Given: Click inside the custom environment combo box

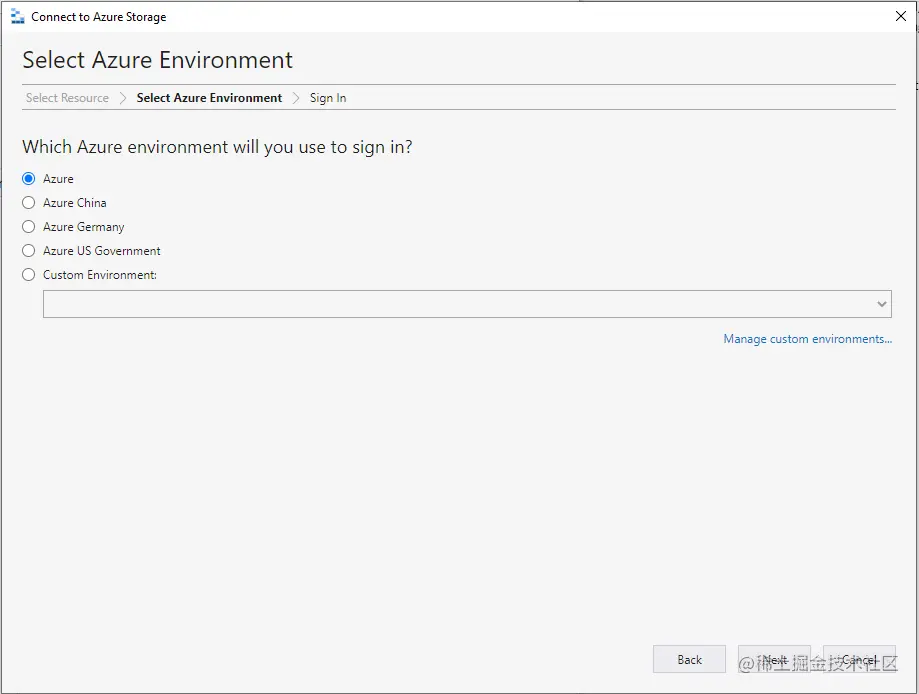Looking at the screenshot, I should 400,303.
